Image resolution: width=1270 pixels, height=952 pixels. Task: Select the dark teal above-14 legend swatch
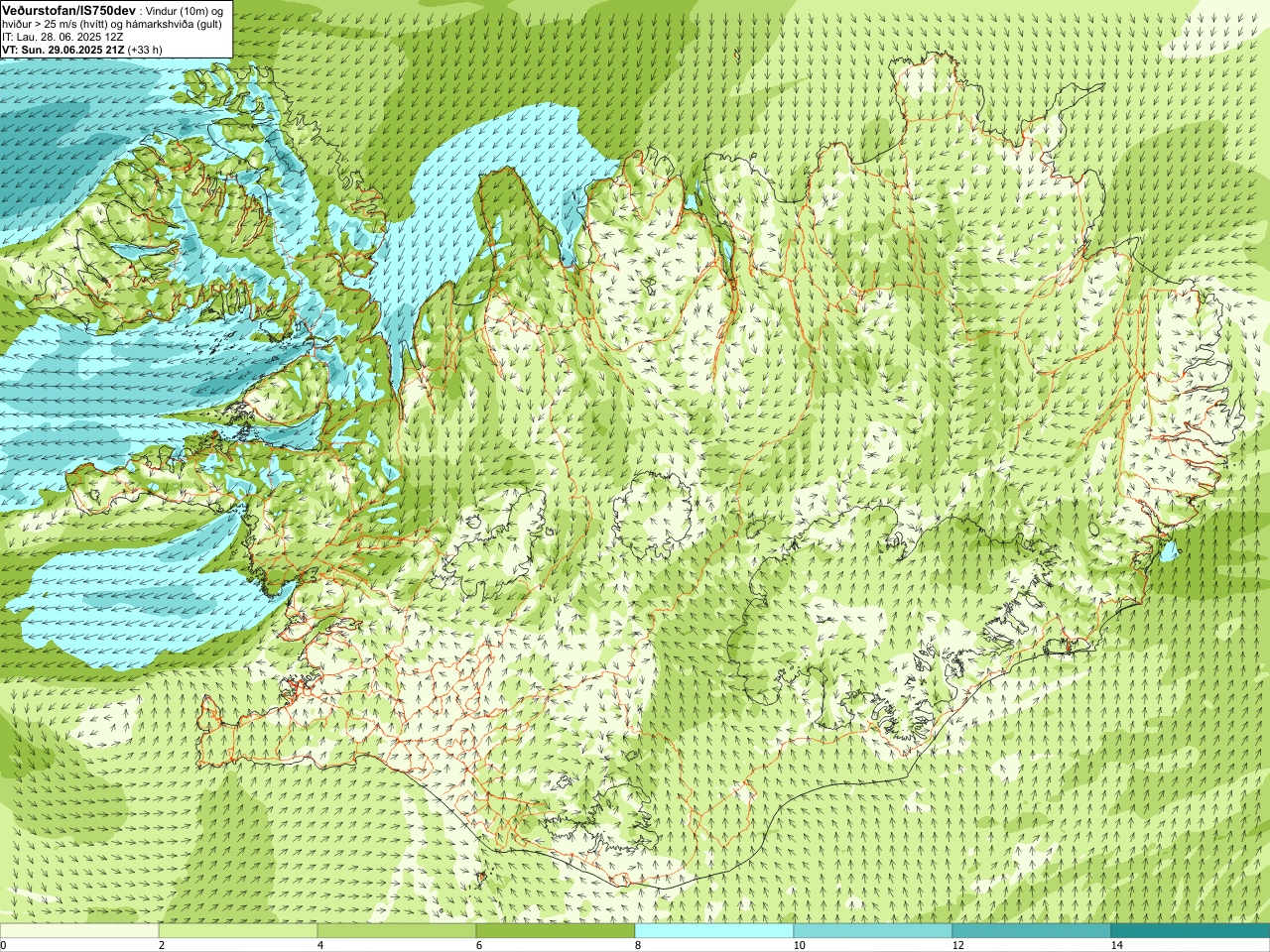coord(1191,931)
